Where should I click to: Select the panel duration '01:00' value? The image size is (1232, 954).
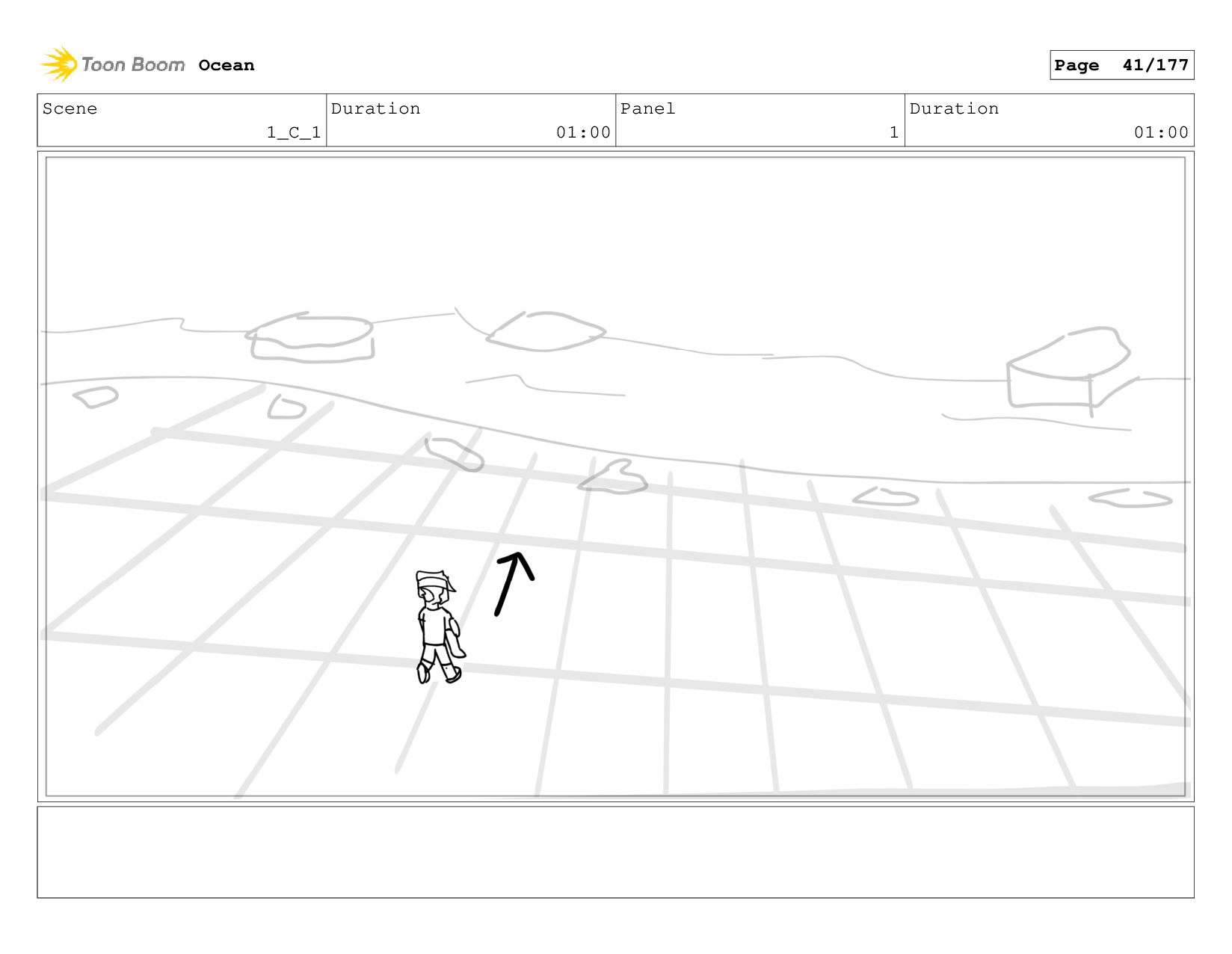coord(1161,132)
